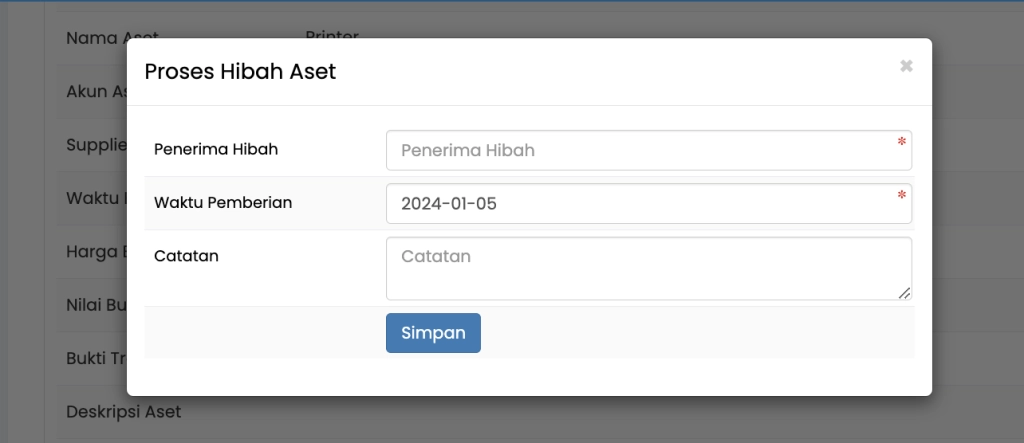Screen dimensions: 1024x443
Task: Close the Proses Hibah Aset dialog
Action: coord(906,66)
